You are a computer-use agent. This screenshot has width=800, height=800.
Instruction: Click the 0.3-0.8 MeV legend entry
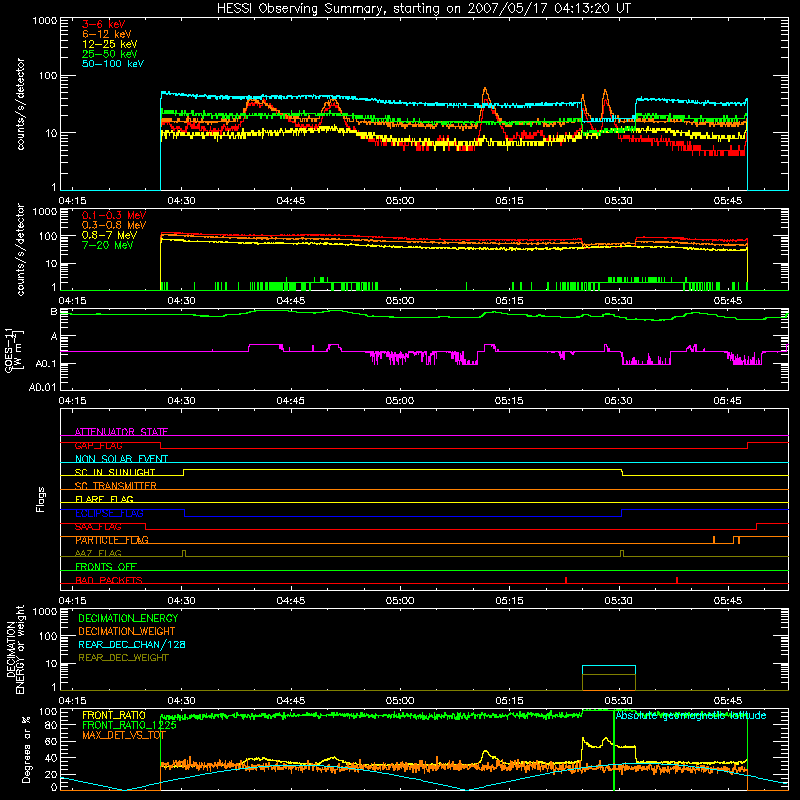(x=114, y=225)
